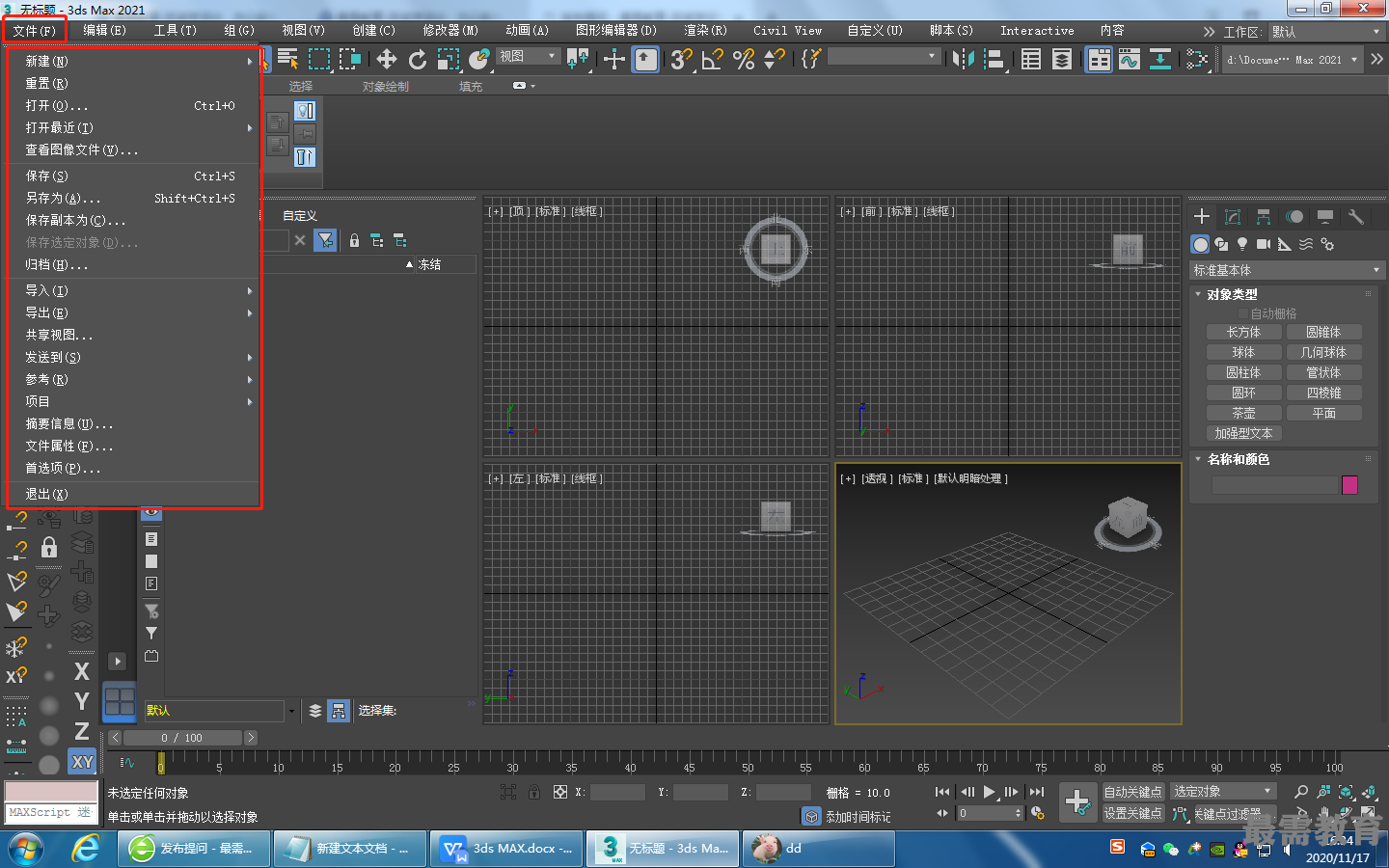
Task: Click the 自动关键点 toggle button
Action: click(x=1132, y=792)
